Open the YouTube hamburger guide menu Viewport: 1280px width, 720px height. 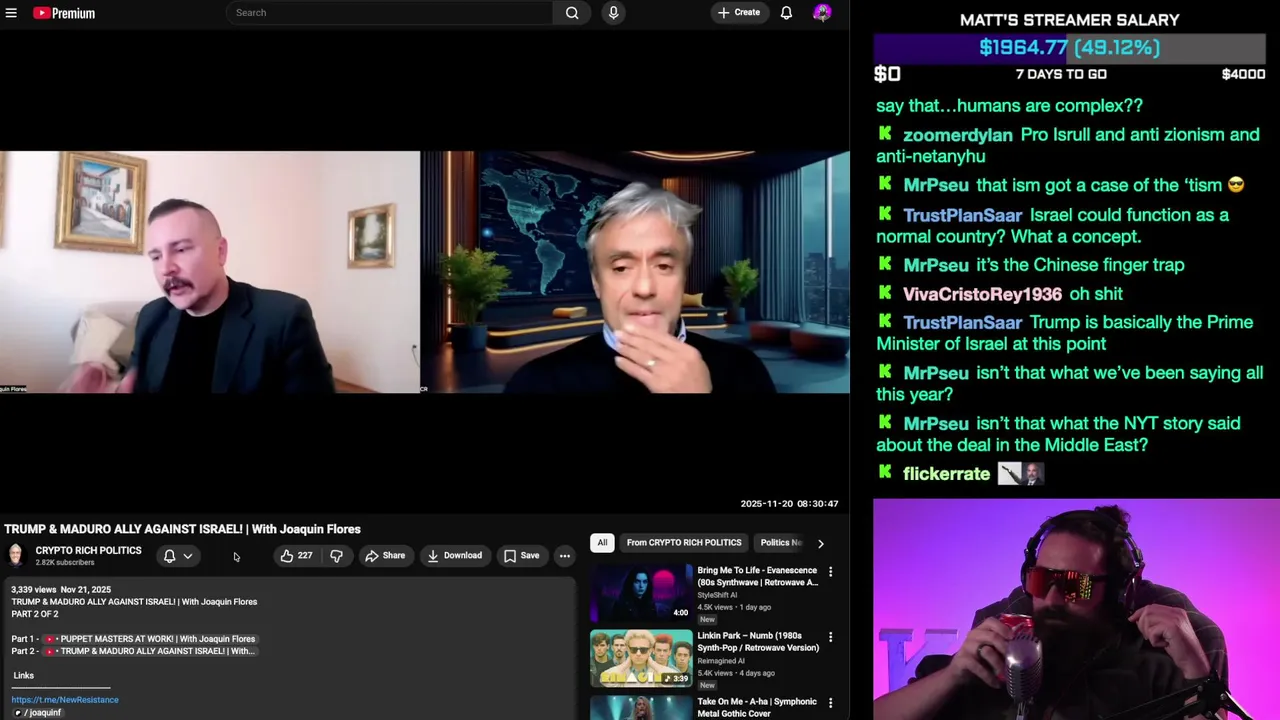coord(10,13)
